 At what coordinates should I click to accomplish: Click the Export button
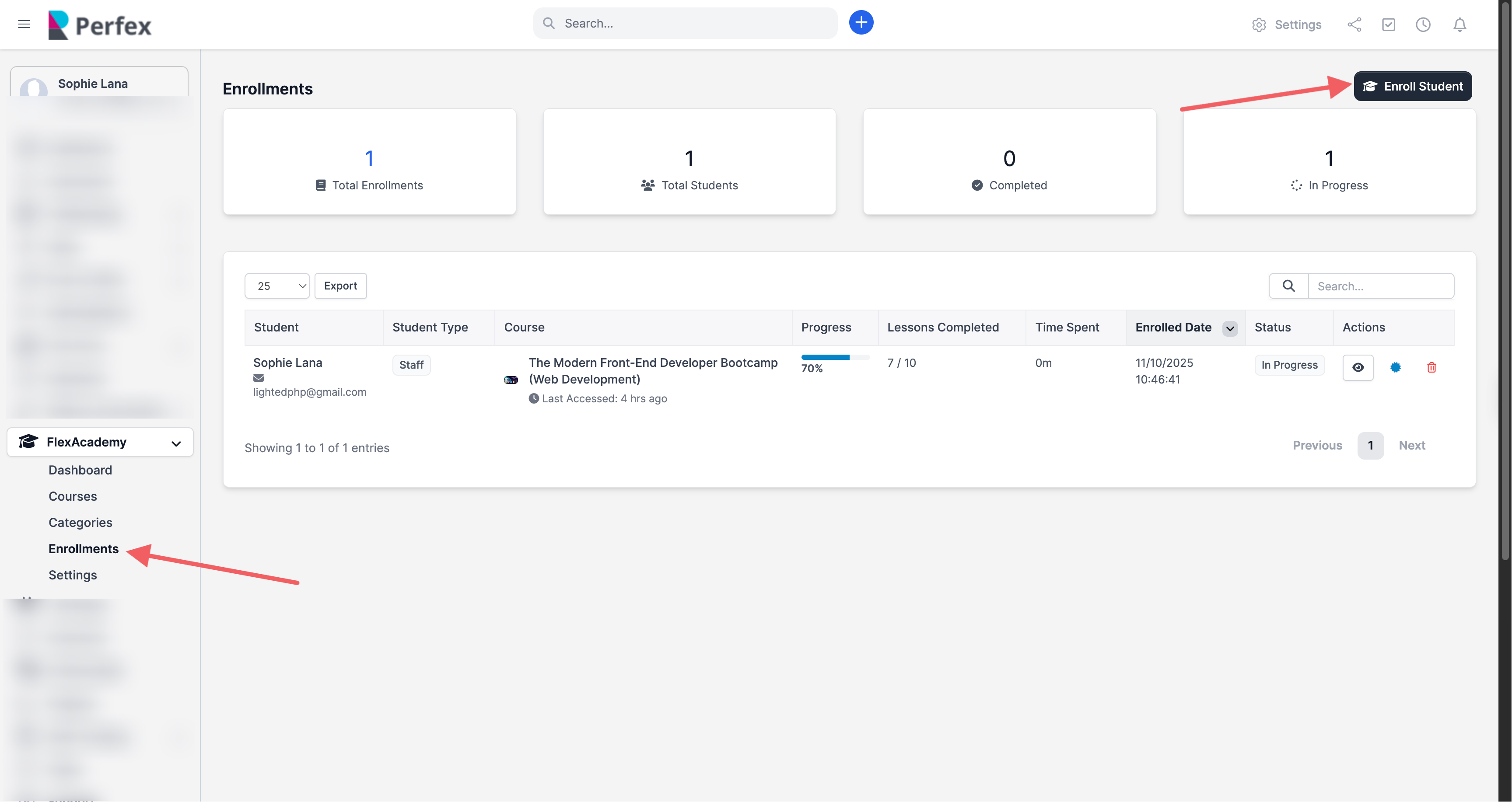[x=340, y=286]
